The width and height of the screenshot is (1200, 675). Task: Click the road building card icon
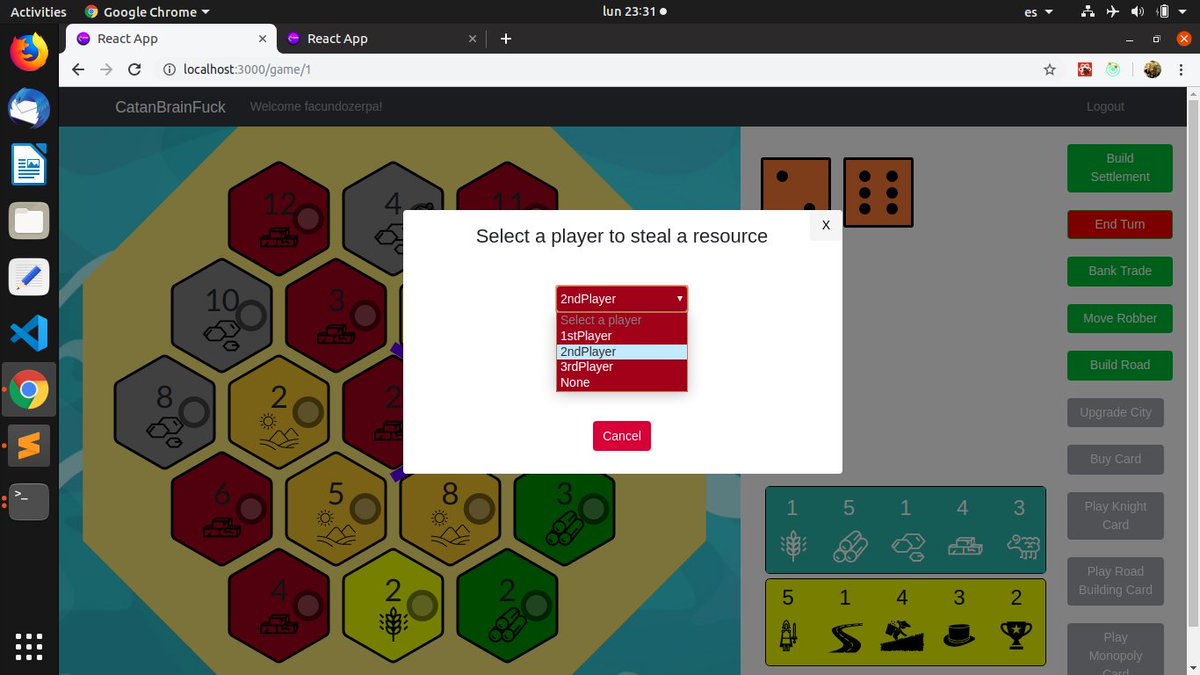[x=846, y=637]
